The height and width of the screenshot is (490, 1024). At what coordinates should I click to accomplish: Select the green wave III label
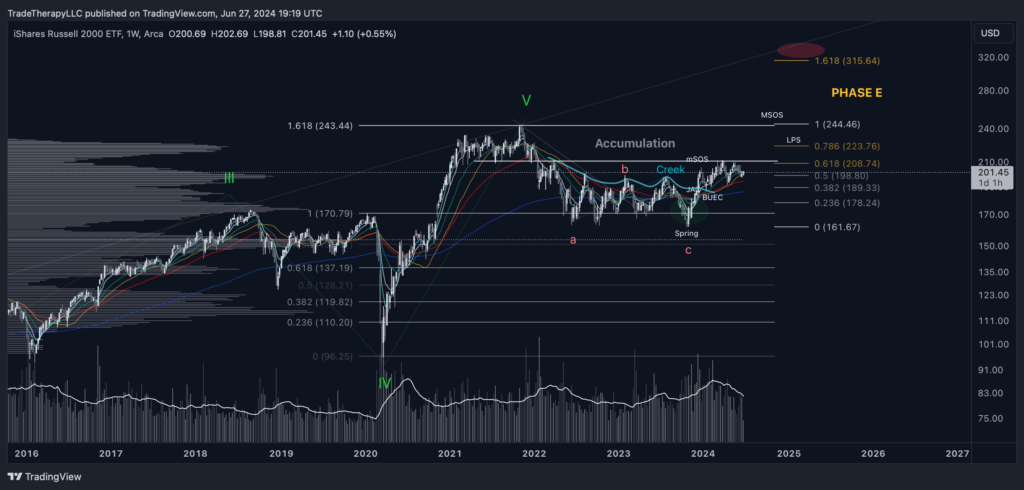tap(229, 178)
